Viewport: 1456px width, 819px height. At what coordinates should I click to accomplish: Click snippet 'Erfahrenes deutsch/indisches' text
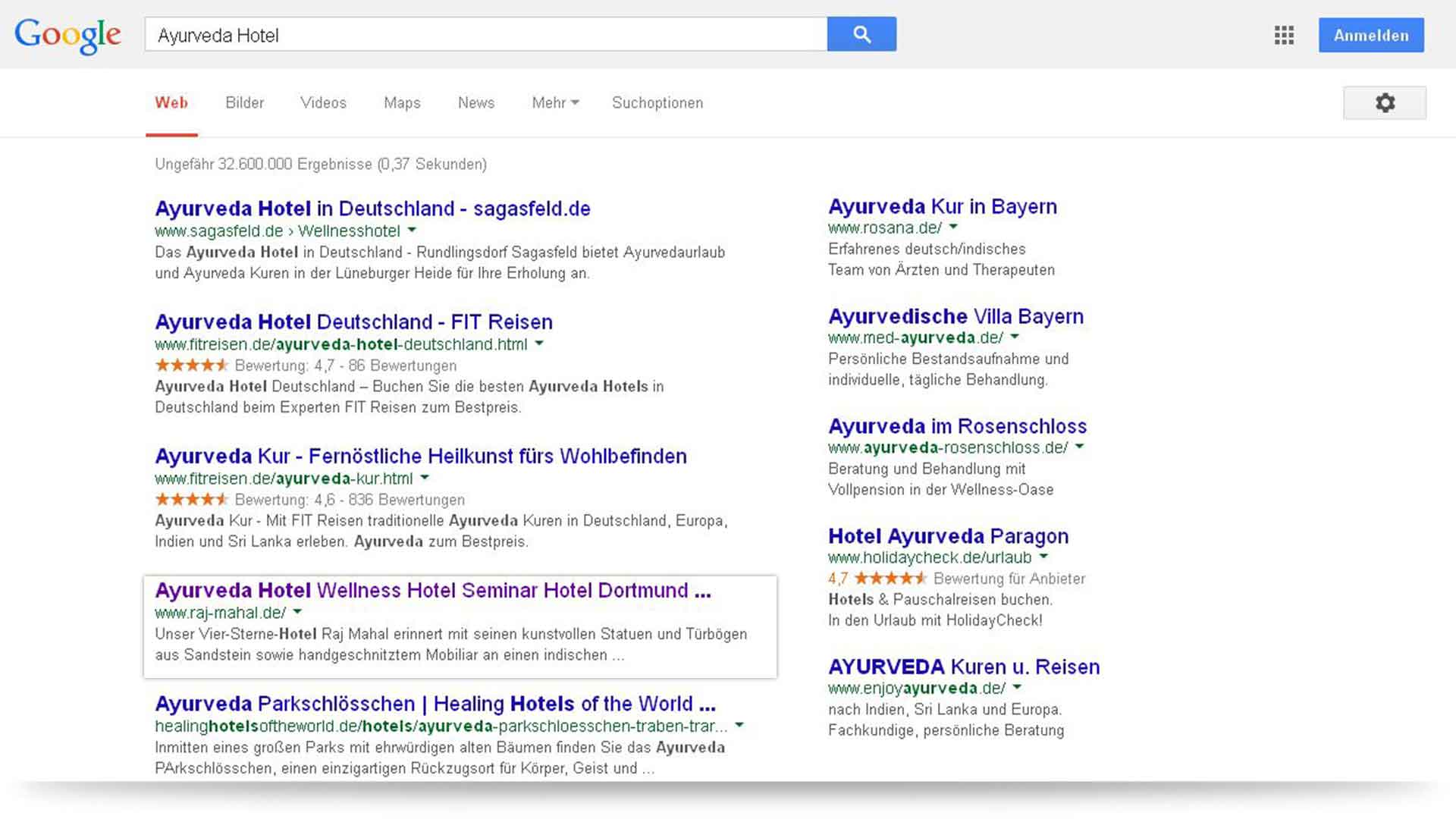click(927, 249)
